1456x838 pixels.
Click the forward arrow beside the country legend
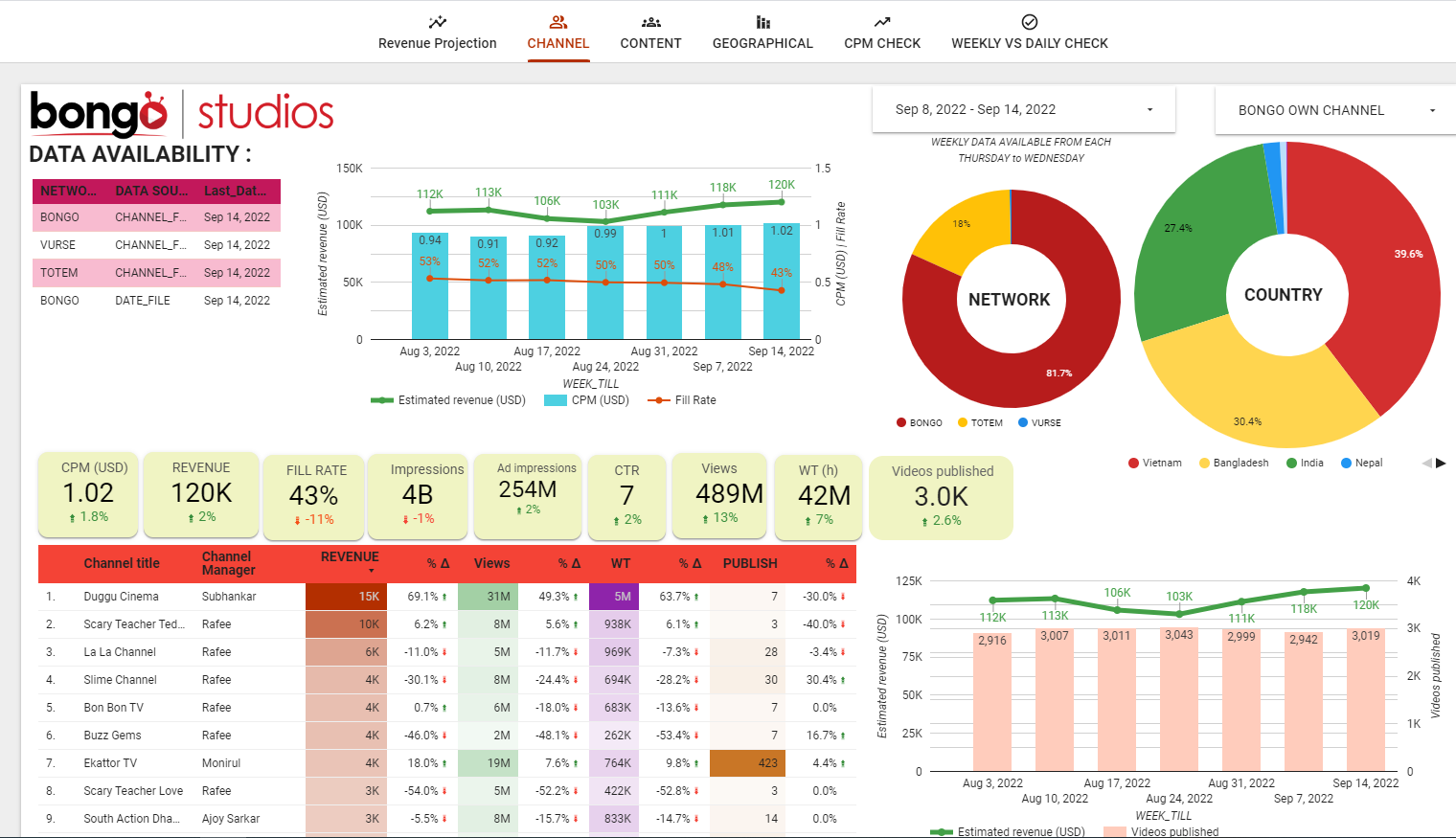coord(1442,463)
